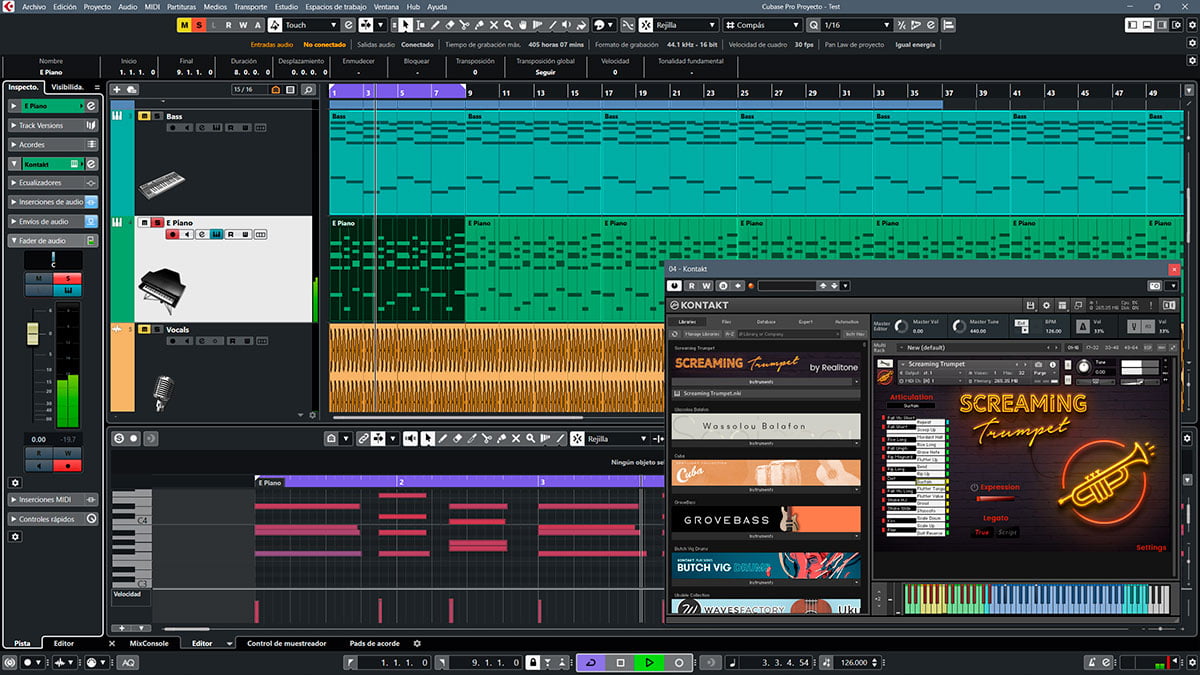This screenshot has width=1200, height=675.
Task: Toggle the Cycle loop button in the transport
Action: (591, 662)
